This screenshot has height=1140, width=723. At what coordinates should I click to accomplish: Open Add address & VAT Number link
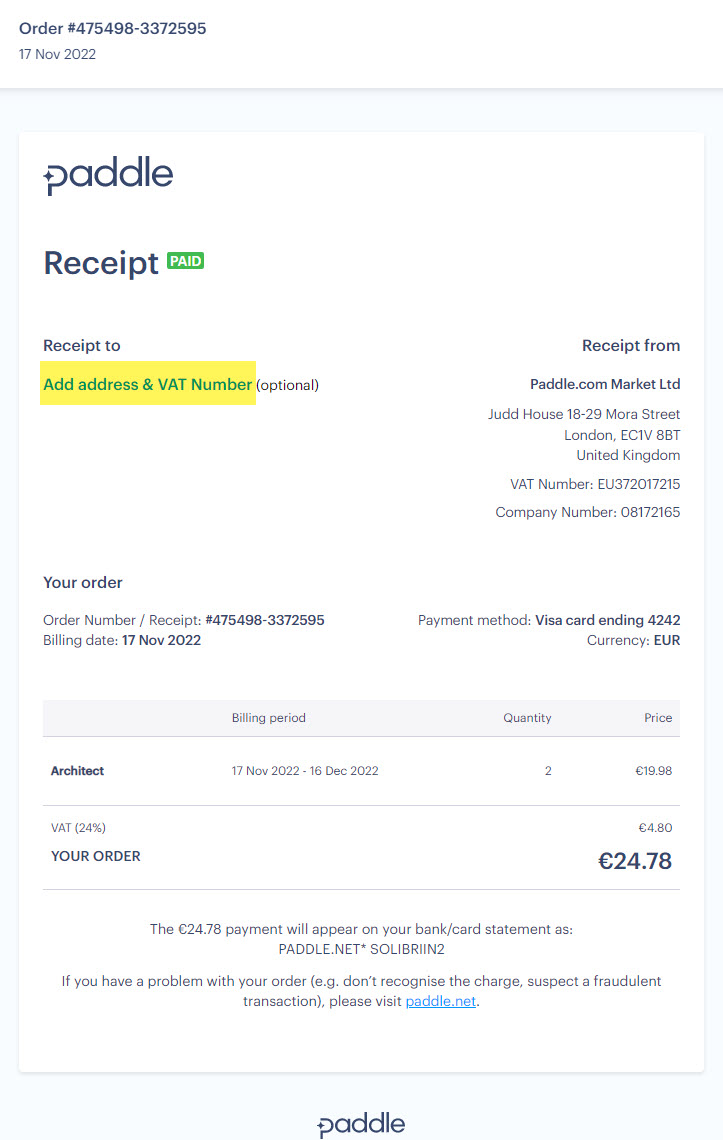point(148,384)
